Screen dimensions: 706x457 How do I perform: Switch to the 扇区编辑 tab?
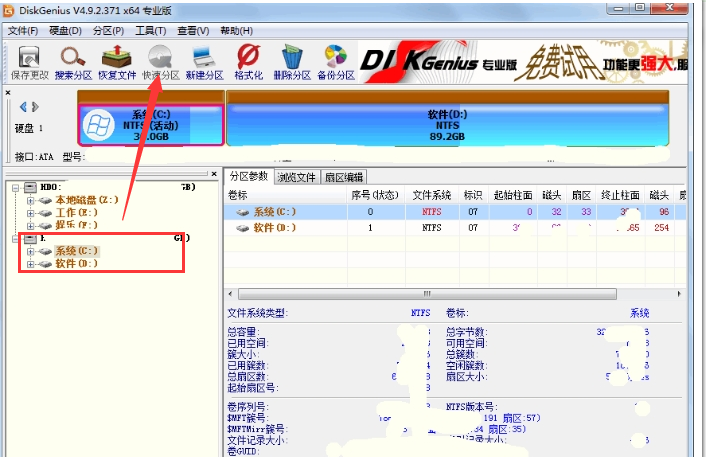pyautogui.click(x=344, y=177)
